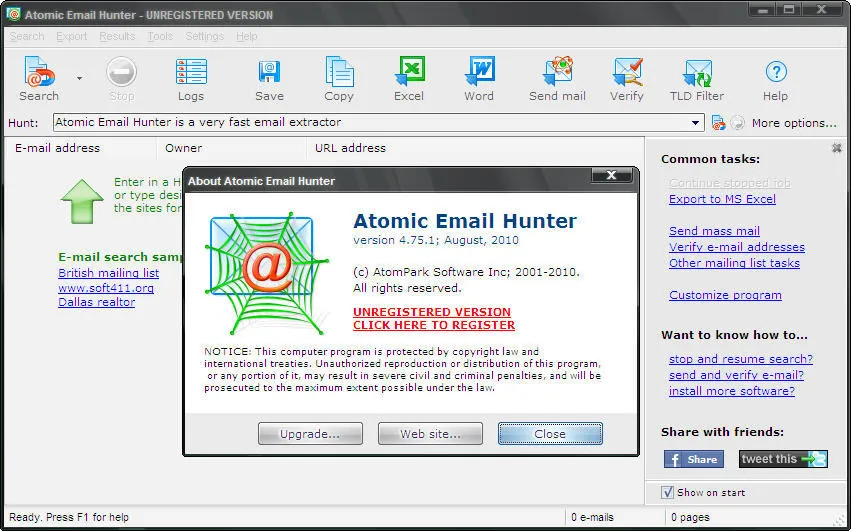Open the Results menu

tap(117, 36)
